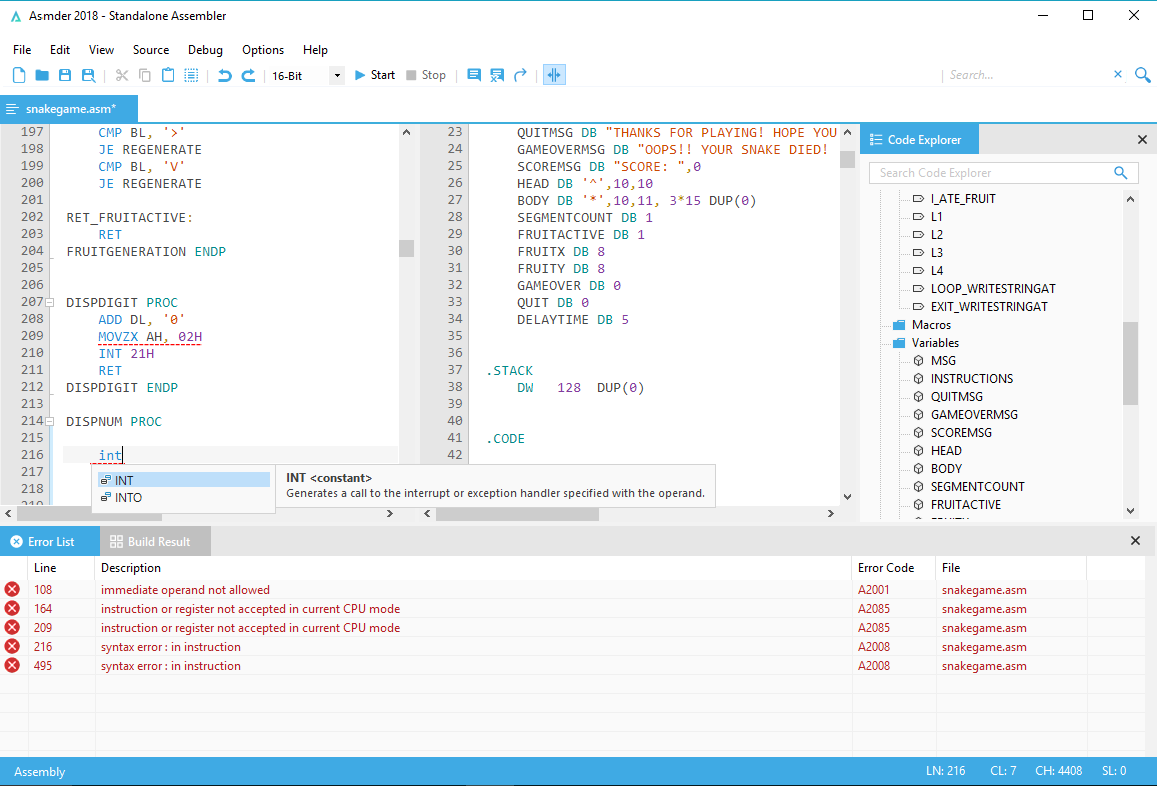Viewport: 1157px width, 786px height.
Task: Undo the last edit via toolbar
Action: click(224, 75)
